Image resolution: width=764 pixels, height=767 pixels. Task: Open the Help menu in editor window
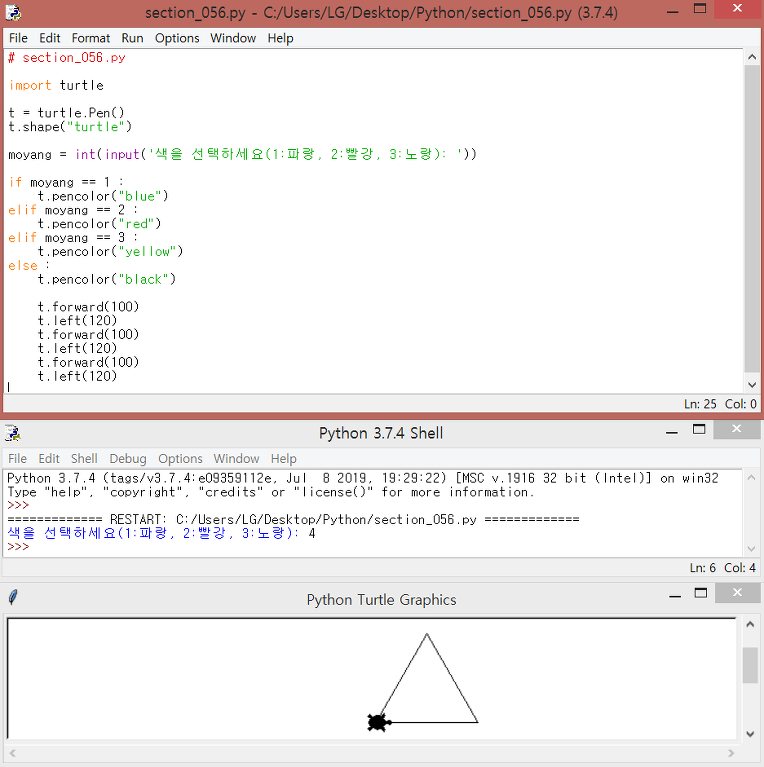point(280,38)
